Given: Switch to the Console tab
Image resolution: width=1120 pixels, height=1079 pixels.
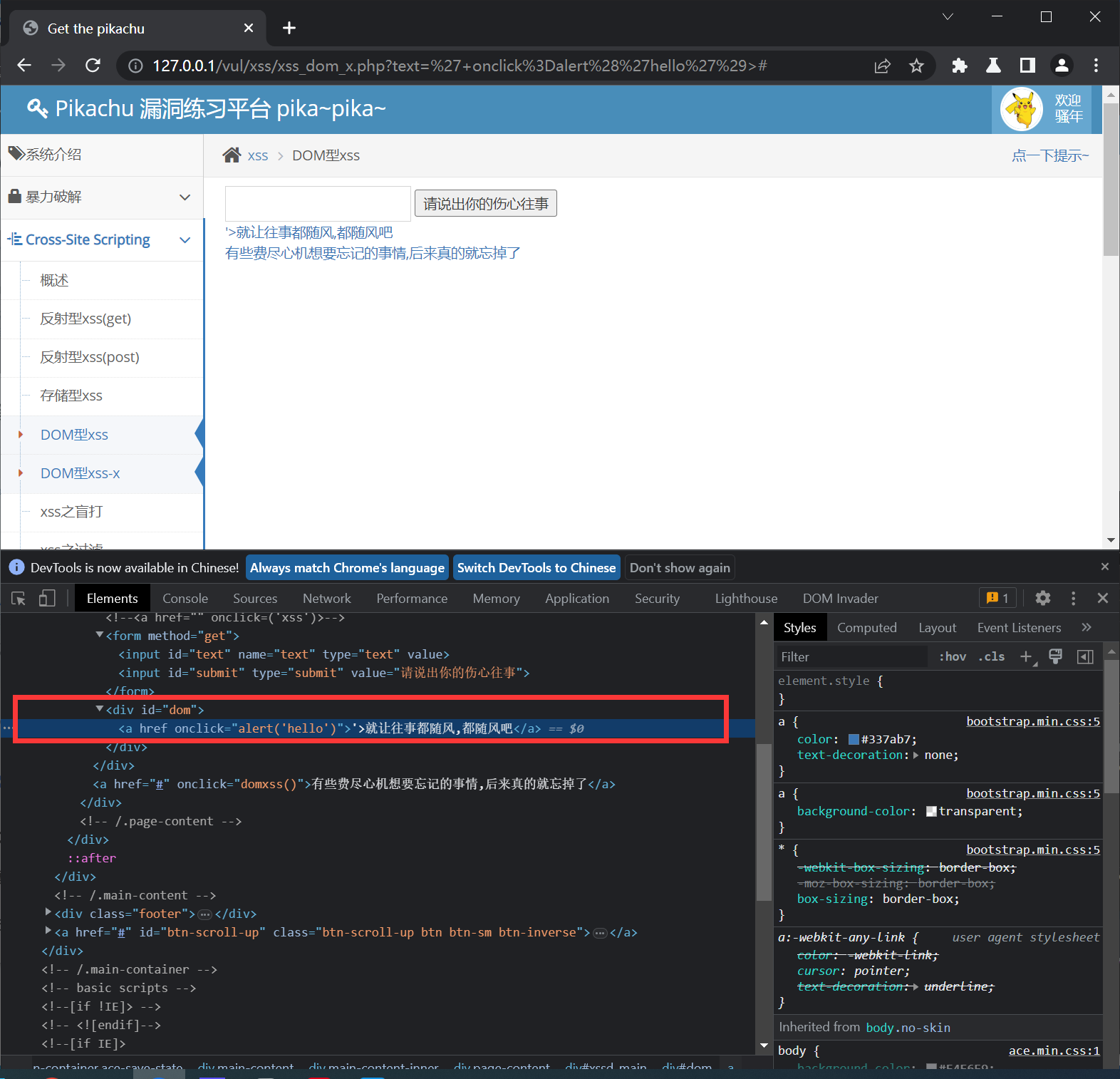Looking at the screenshot, I should (x=185, y=599).
